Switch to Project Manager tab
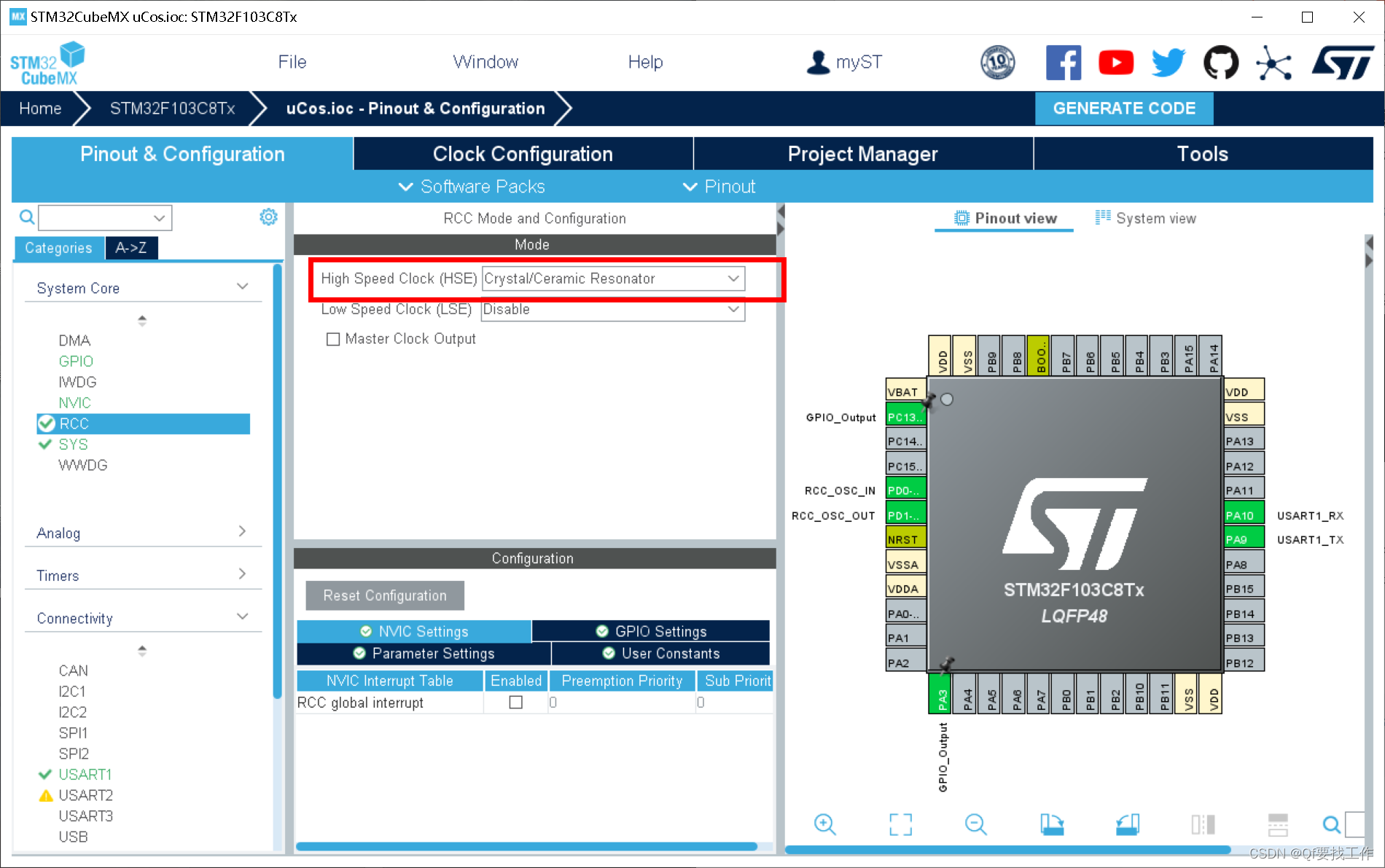Viewport: 1385px width, 868px height. pyautogui.click(x=863, y=154)
